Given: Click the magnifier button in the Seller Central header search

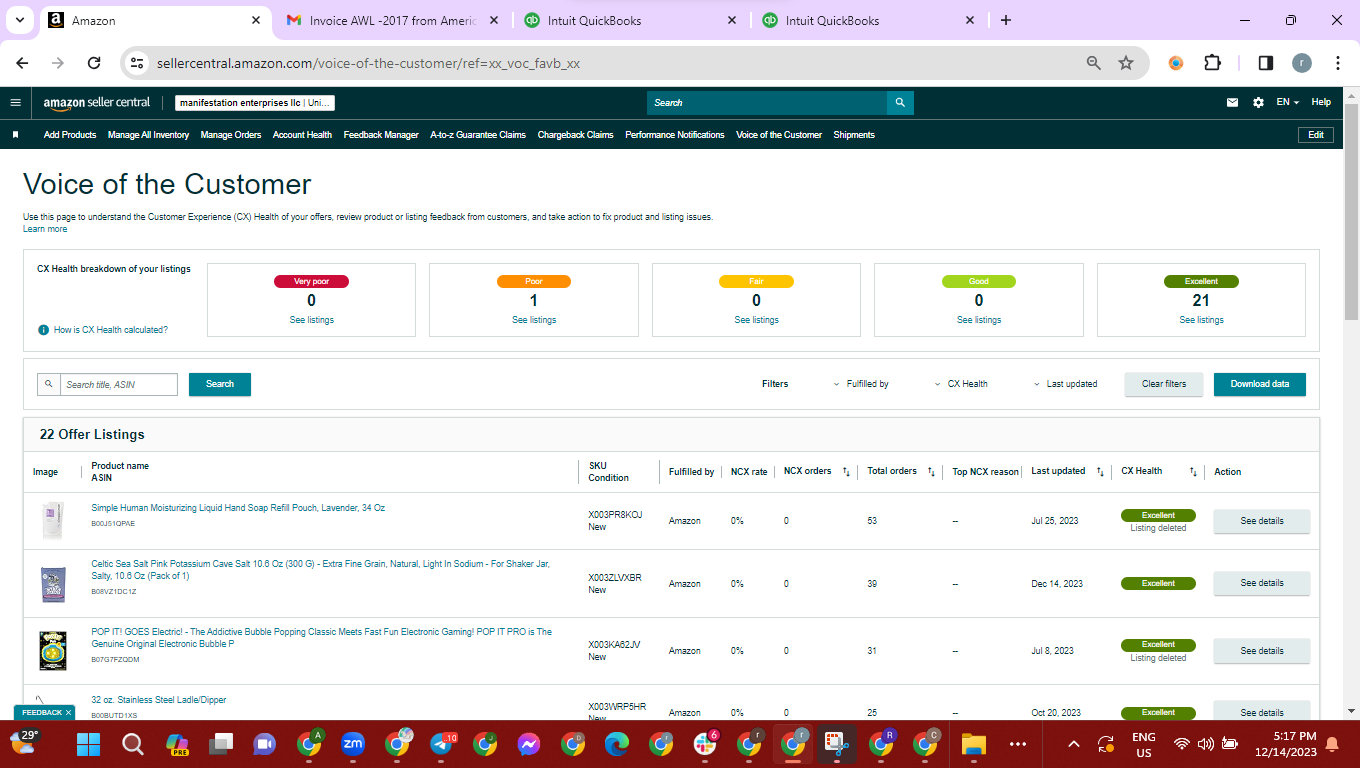Looking at the screenshot, I should [x=900, y=103].
